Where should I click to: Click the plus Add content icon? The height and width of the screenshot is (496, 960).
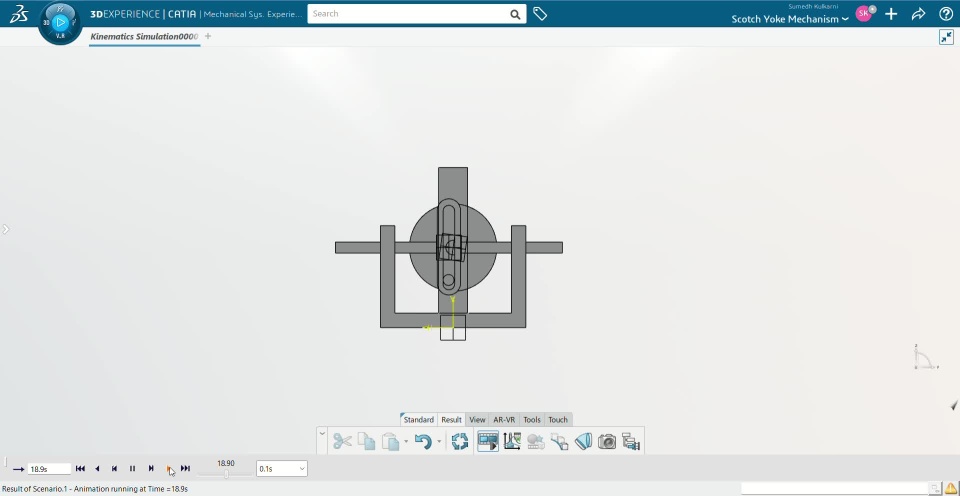point(891,13)
